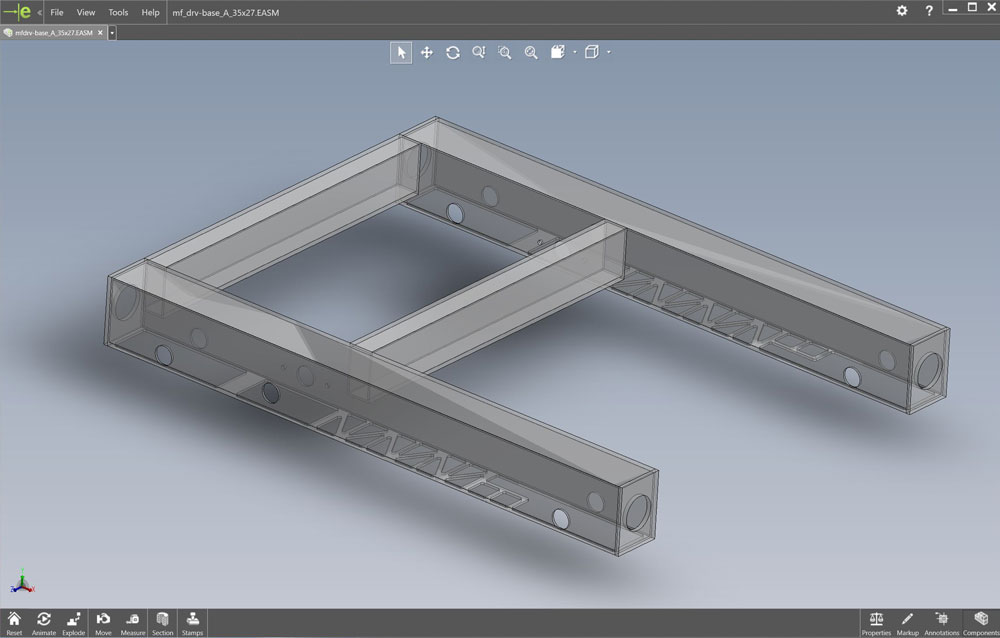1000x638 pixels.
Task: Close the mfdrv-base_A_35x27.EASM tab
Action: pyautogui.click(x=99, y=32)
